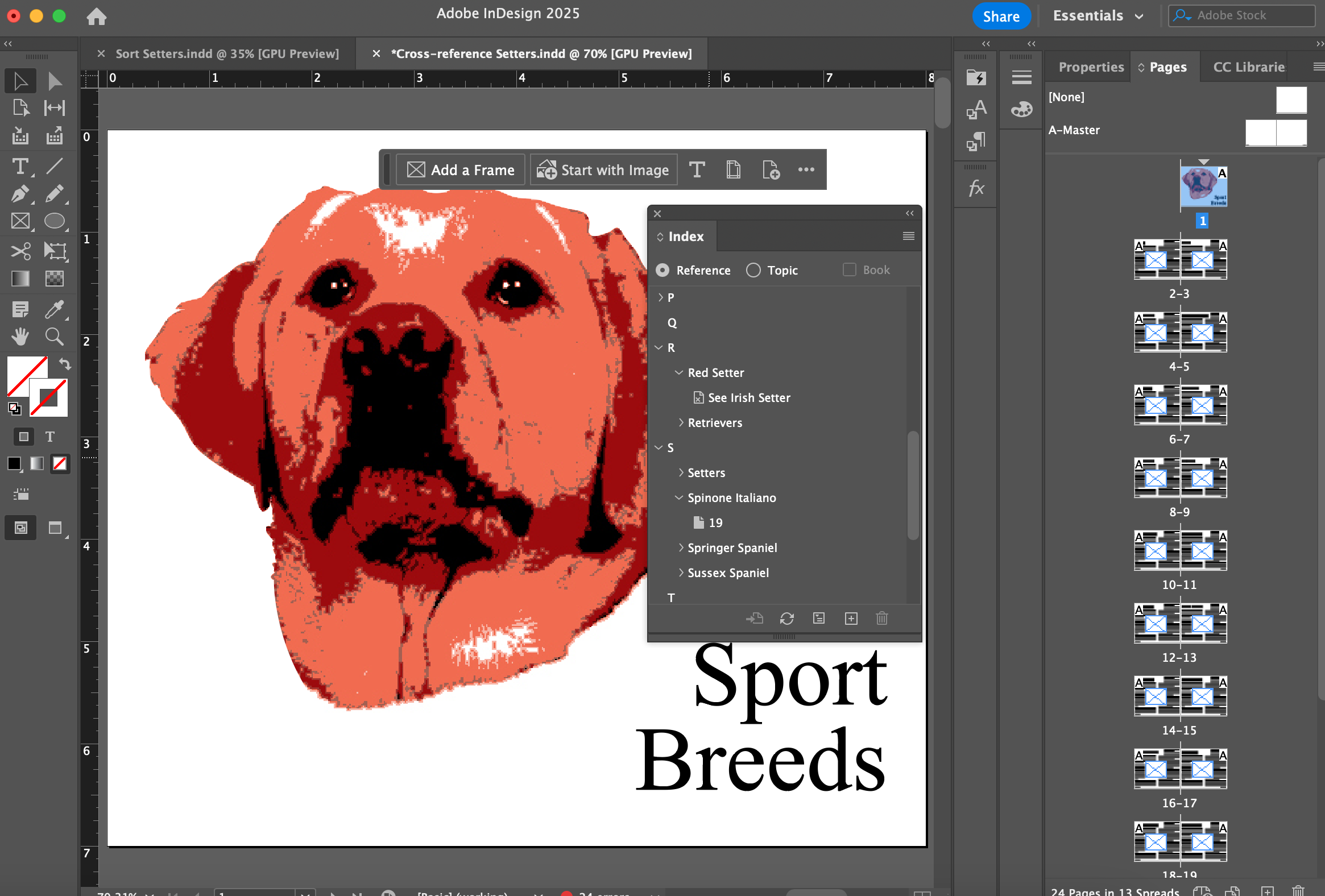Enable the Book checkbox in Index panel
This screenshot has height=896, width=1325.
[850, 269]
